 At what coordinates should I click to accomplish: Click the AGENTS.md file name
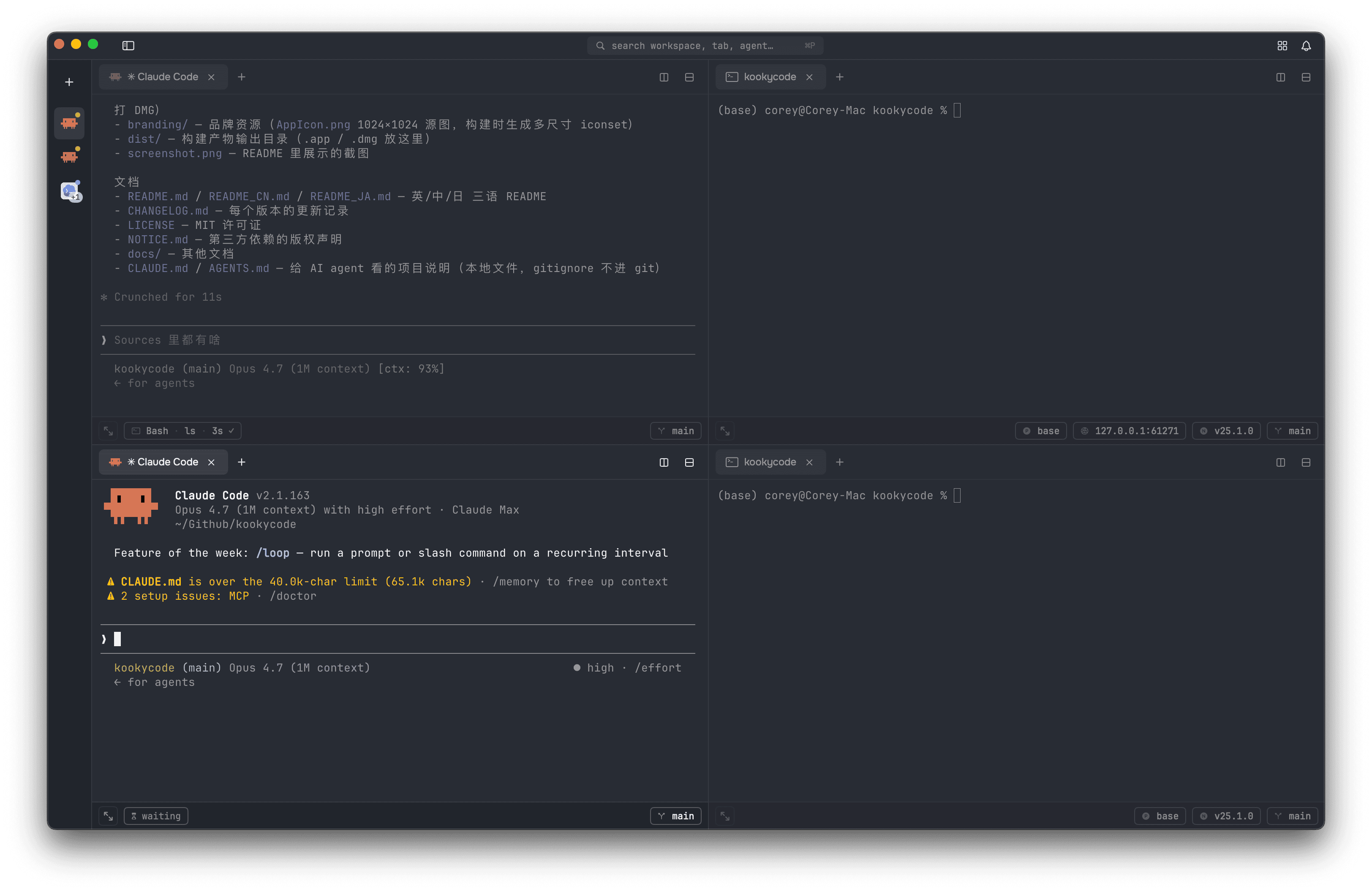[x=239, y=269]
